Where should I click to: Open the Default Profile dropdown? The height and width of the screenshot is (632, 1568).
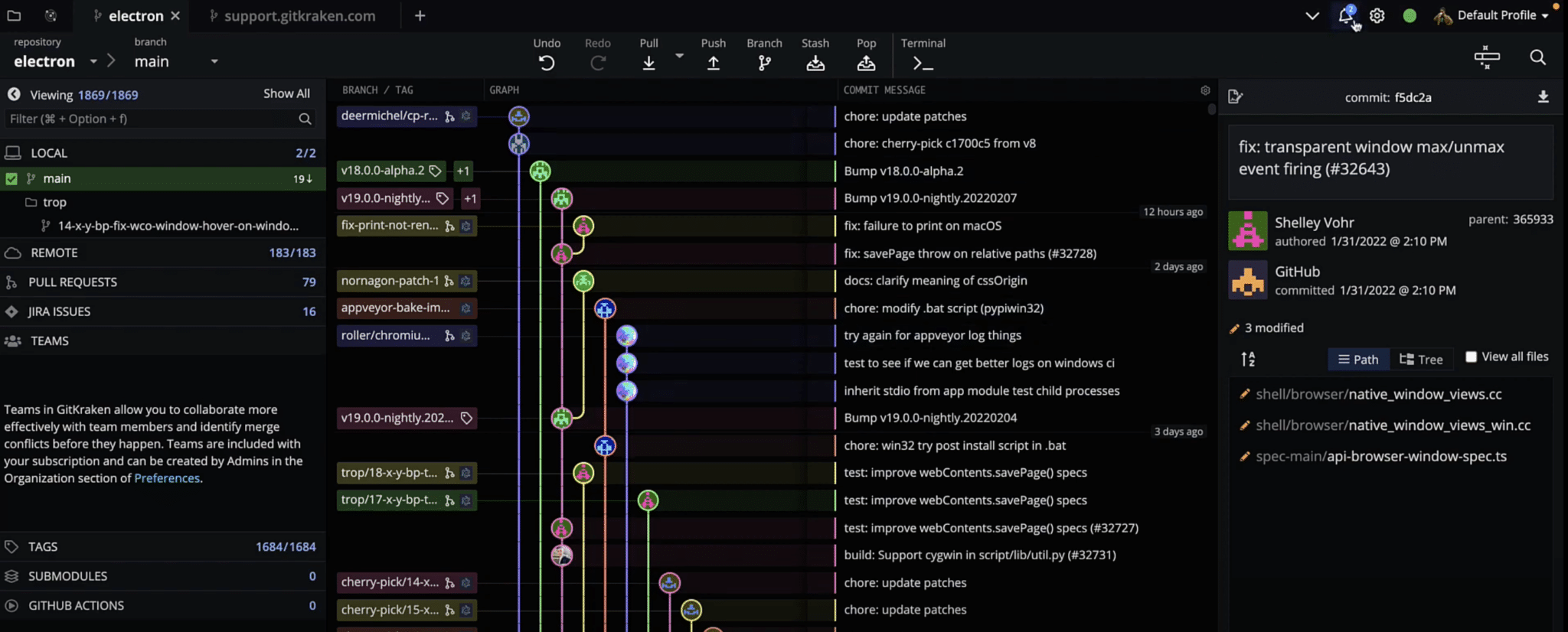[1491, 15]
